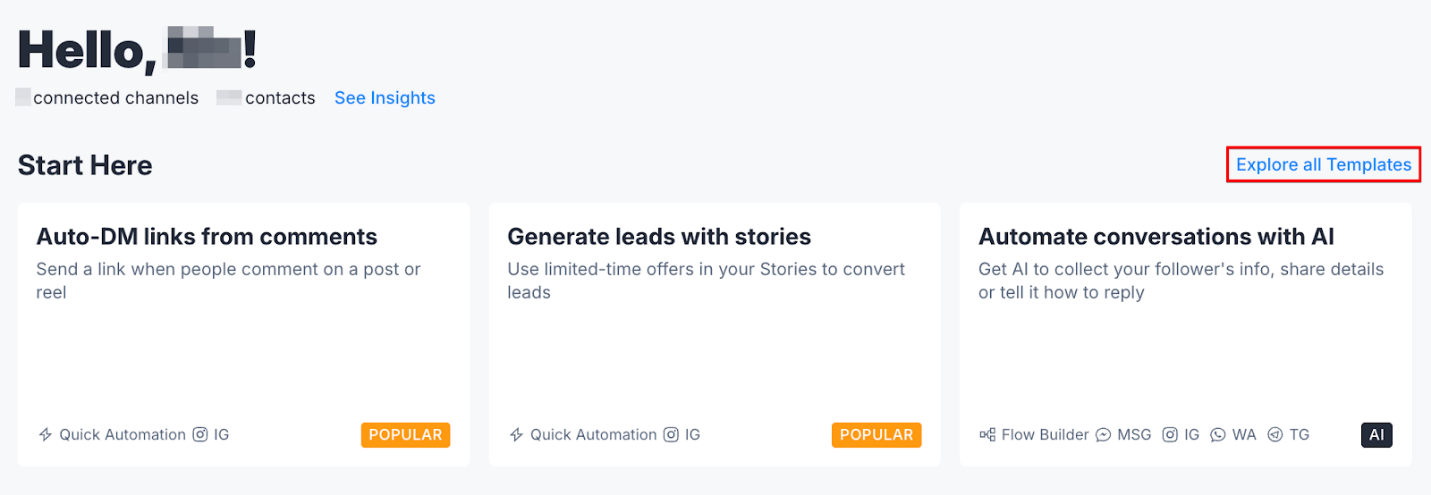The height and width of the screenshot is (495, 1431).
Task: Click the Start Here heading
Action: [x=85, y=165]
